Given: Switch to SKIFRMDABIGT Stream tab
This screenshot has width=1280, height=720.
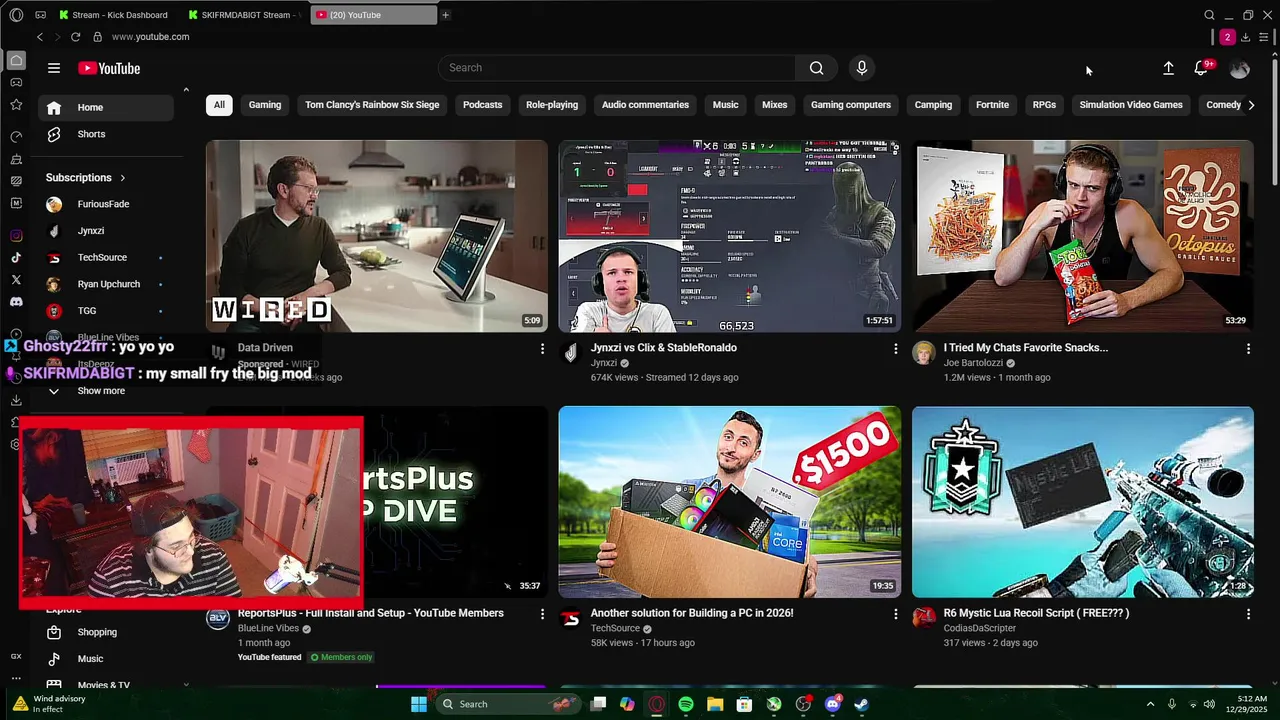Looking at the screenshot, I should (245, 15).
